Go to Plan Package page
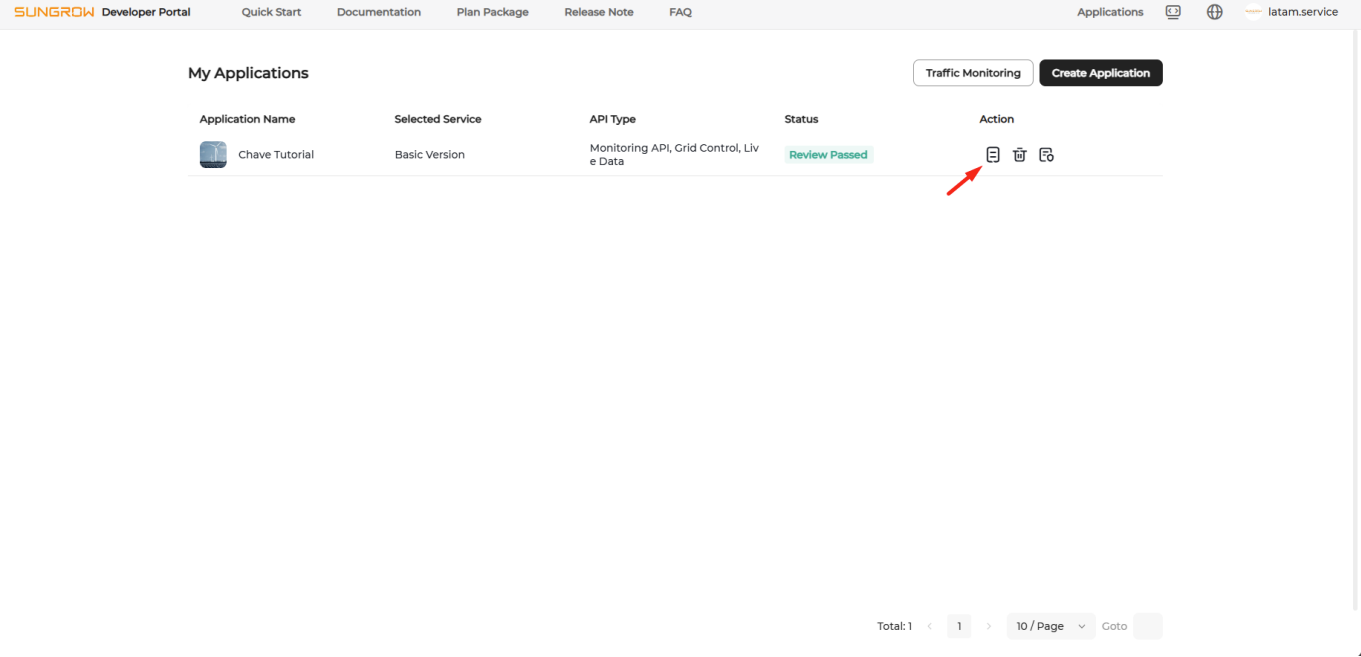Screen dimensions: 1361x657 [x=492, y=12]
